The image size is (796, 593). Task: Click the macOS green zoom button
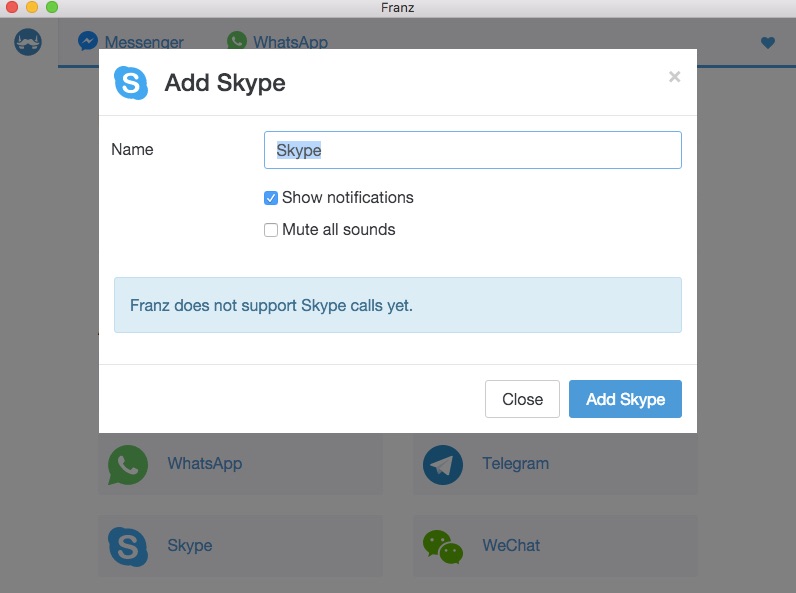tap(52, 7)
